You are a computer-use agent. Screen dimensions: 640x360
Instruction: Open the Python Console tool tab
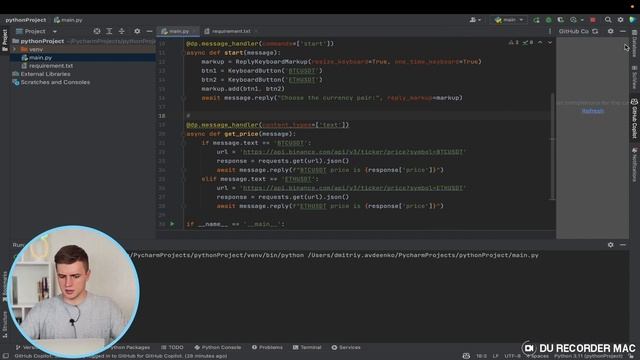click(218, 347)
